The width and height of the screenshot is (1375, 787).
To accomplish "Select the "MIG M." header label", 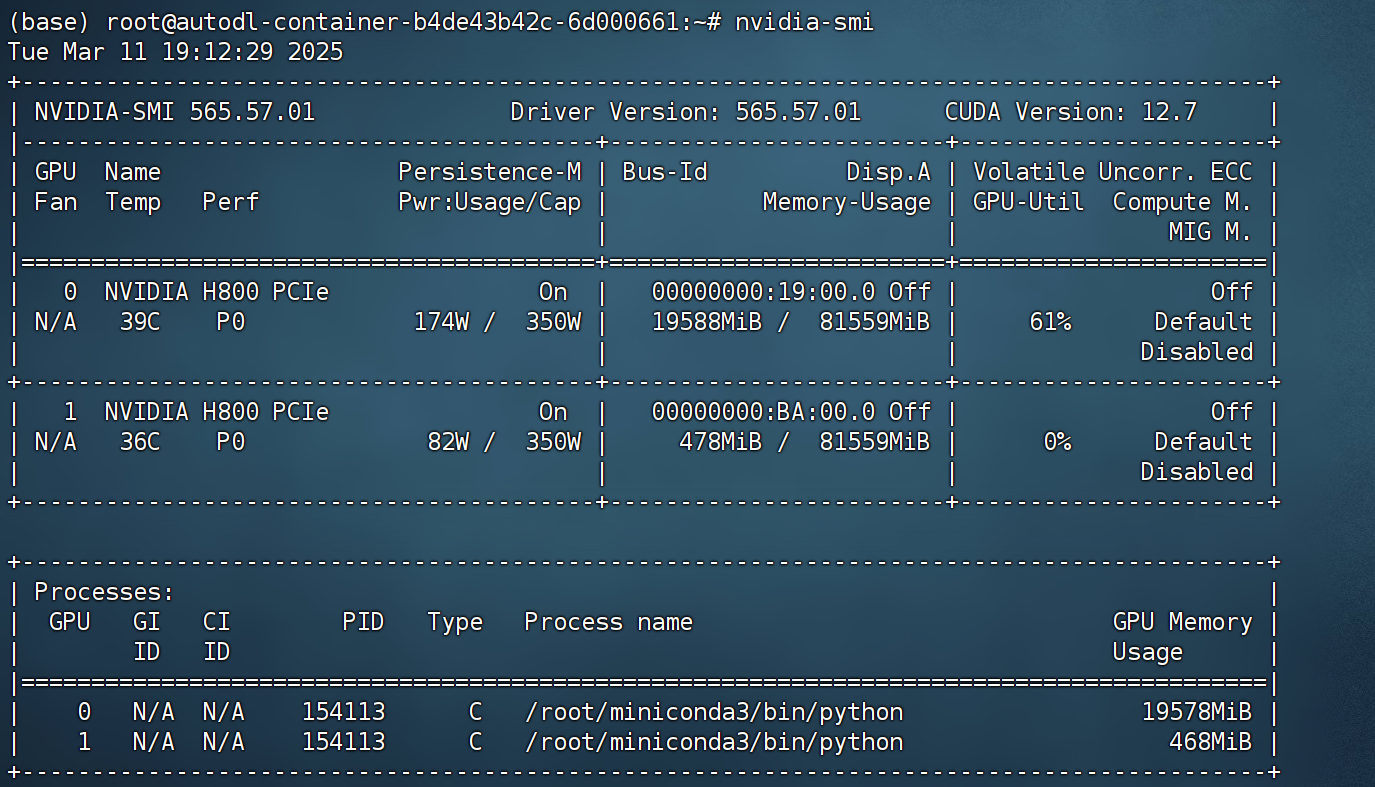I will 1211,232.
